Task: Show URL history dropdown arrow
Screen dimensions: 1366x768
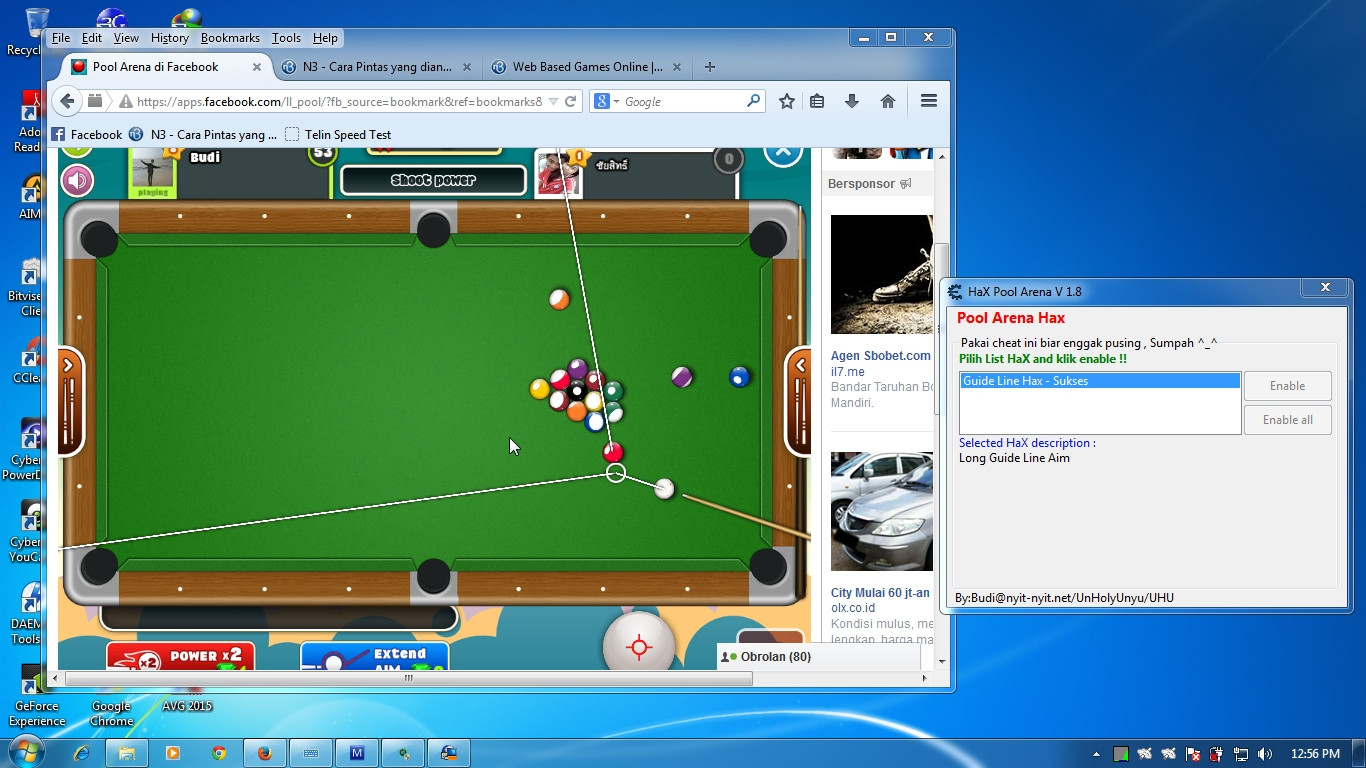Action: (553, 101)
